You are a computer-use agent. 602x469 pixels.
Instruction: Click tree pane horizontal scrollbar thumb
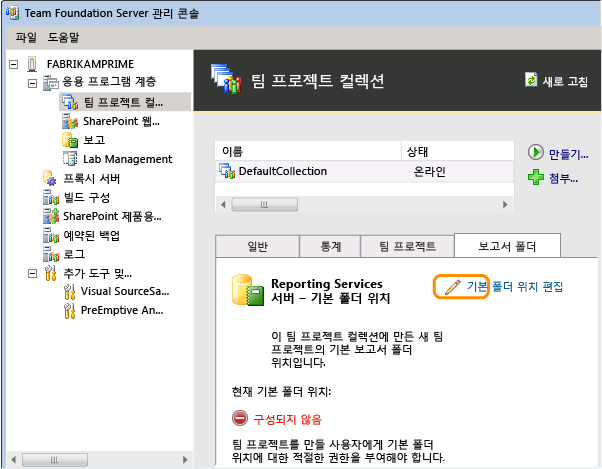tap(55, 459)
